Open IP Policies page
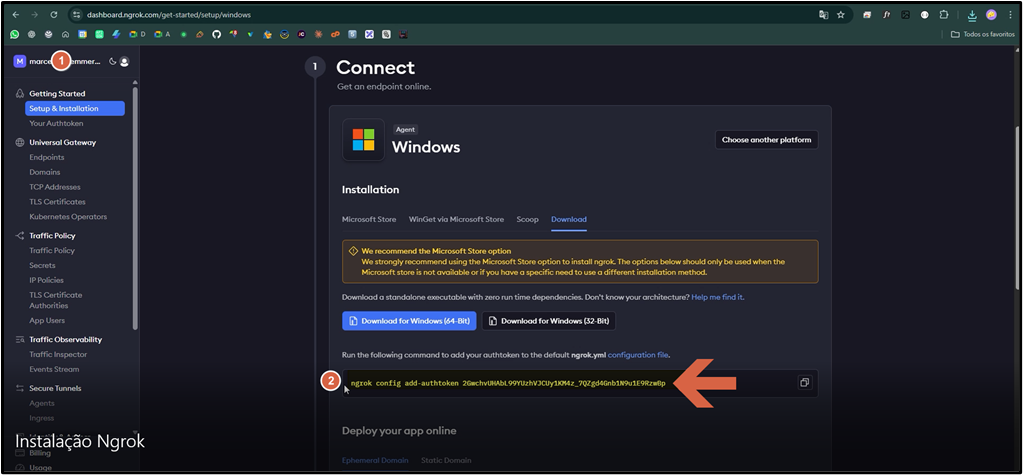 tap(46, 280)
